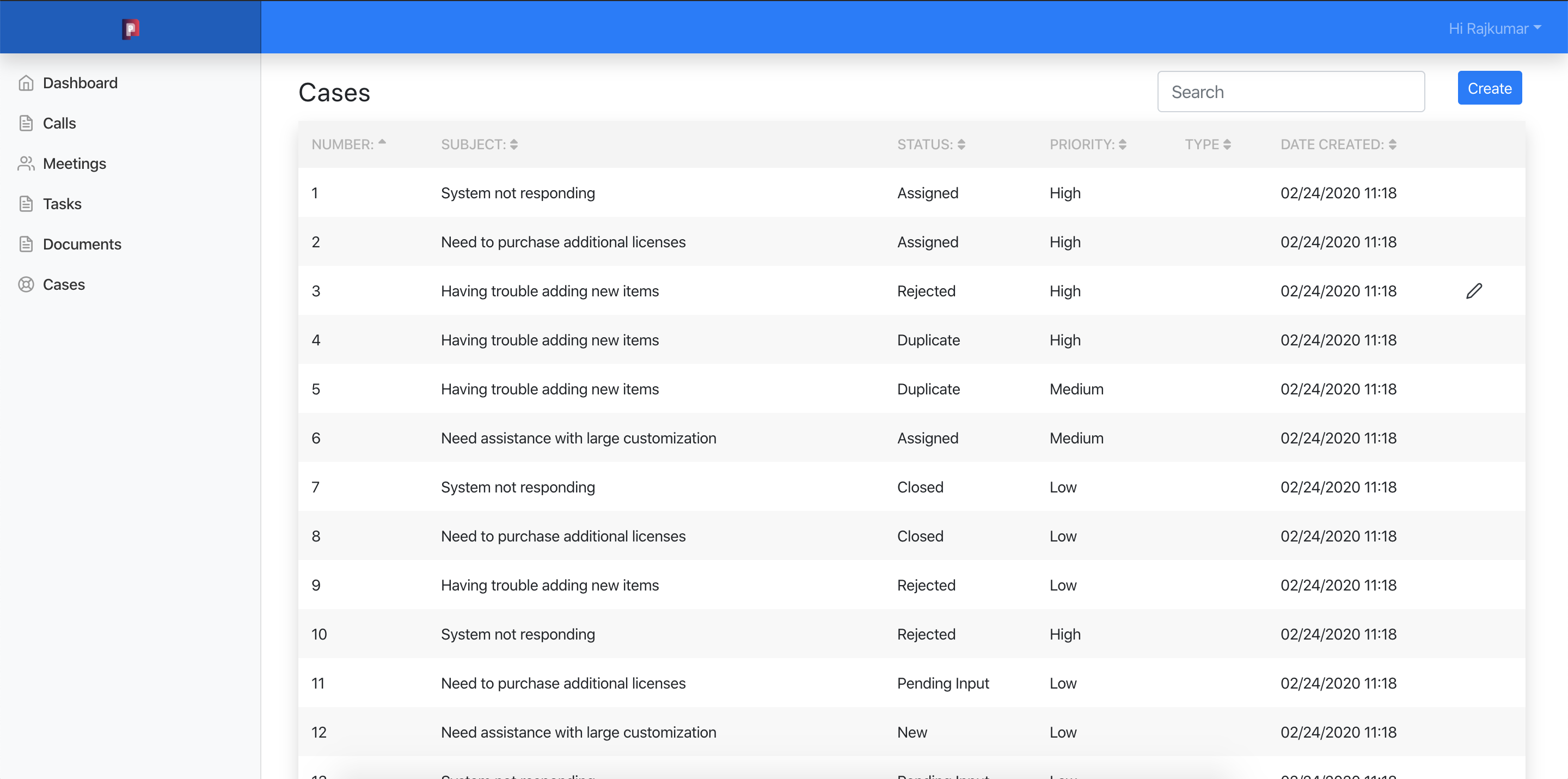Click the Cases sidebar icon
Image resolution: width=1568 pixels, height=779 pixels.
pyautogui.click(x=25, y=284)
